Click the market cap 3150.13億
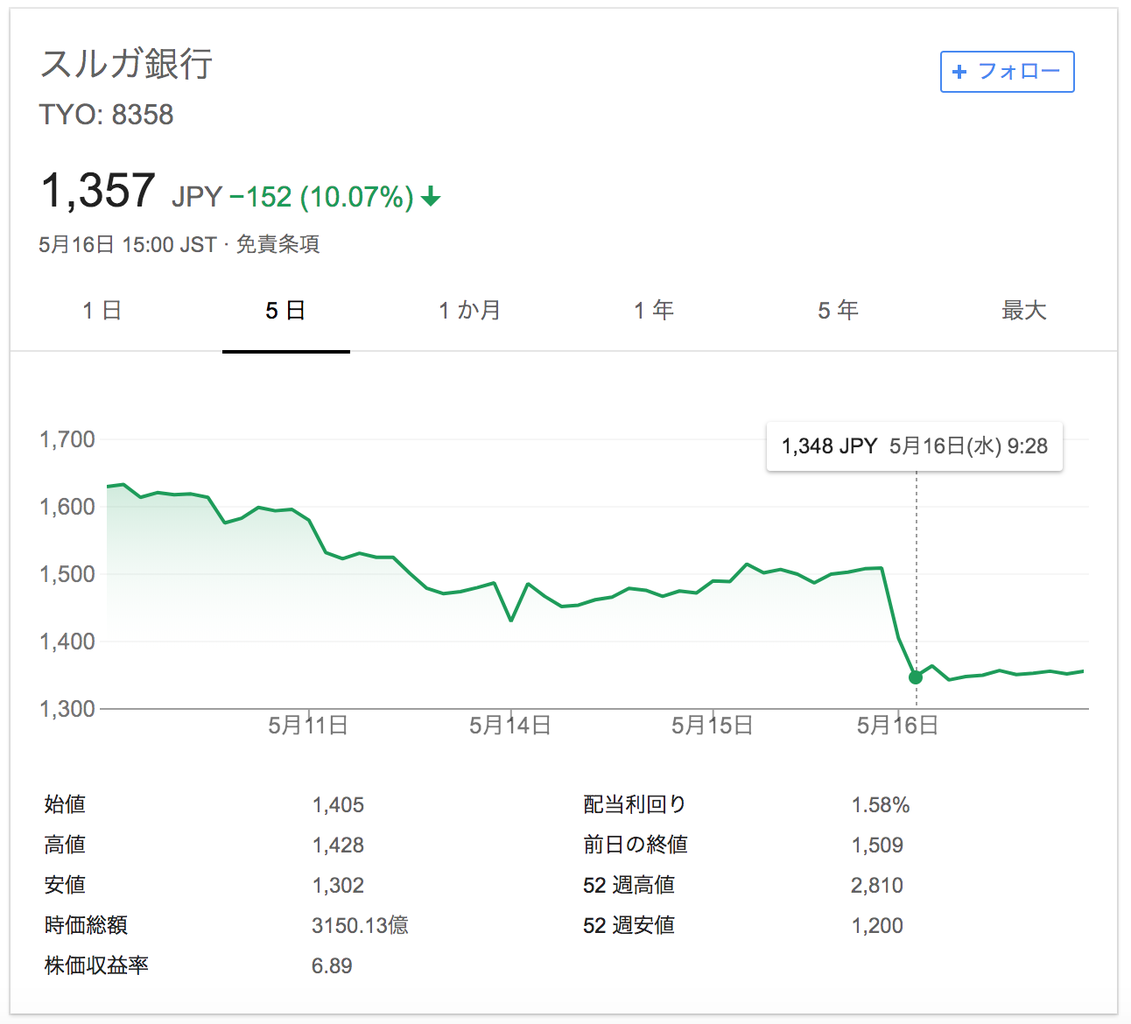The width and height of the screenshot is (1131, 1024). click(x=360, y=925)
